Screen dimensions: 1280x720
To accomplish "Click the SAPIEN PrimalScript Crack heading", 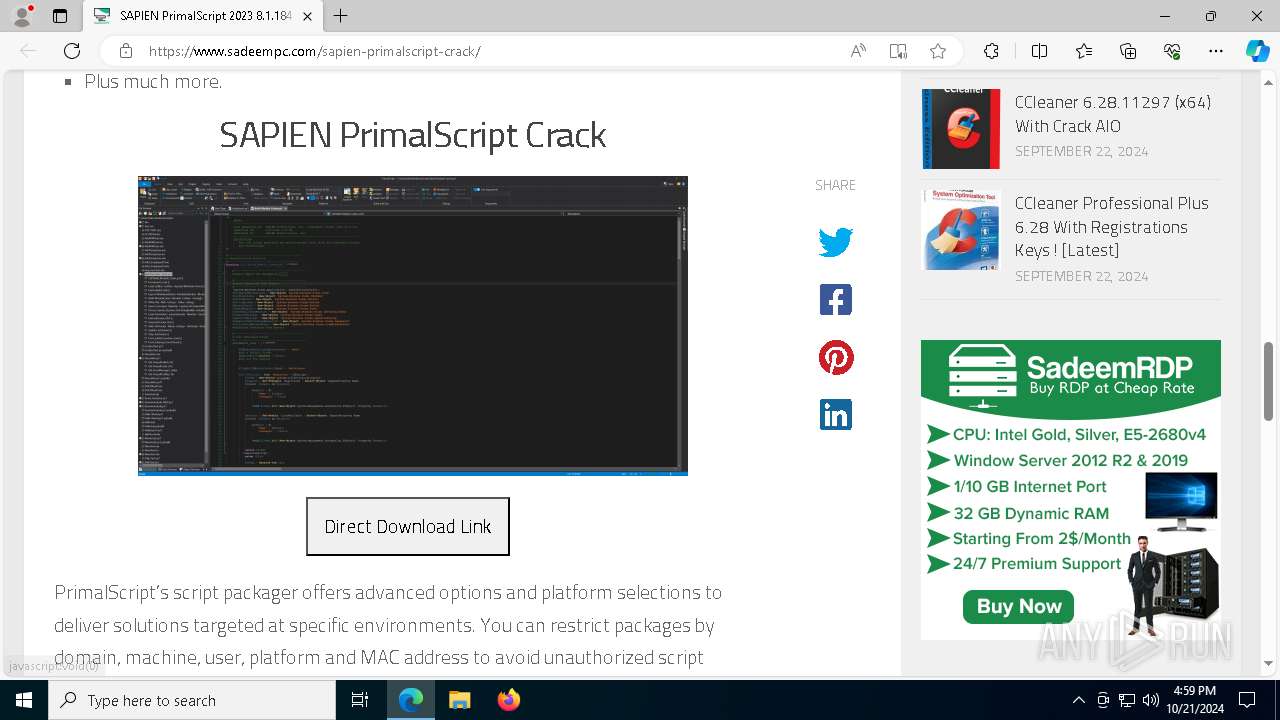I will click(x=413, y=134).
